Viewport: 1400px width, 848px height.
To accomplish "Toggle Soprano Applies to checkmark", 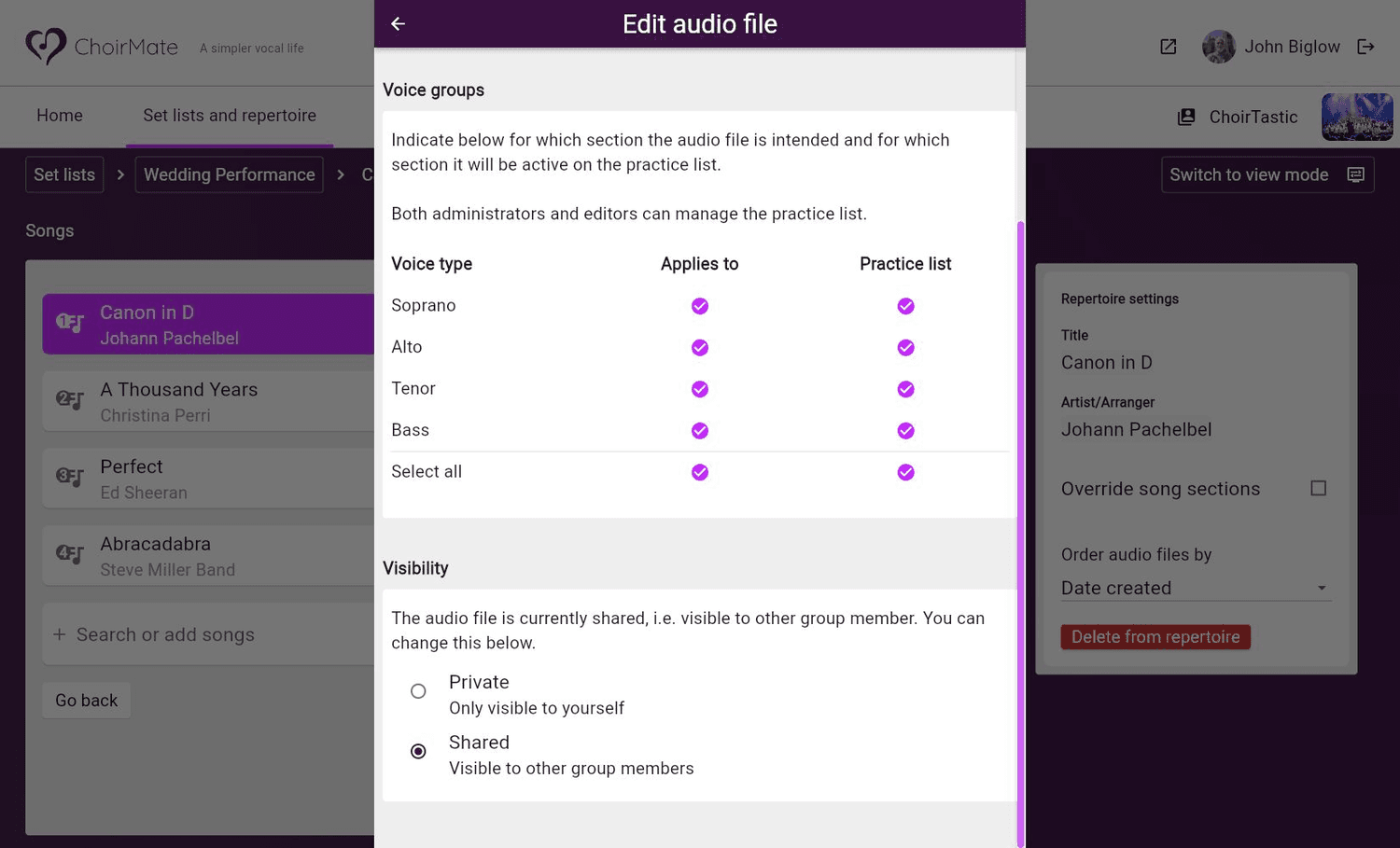I will coord(700,306).
